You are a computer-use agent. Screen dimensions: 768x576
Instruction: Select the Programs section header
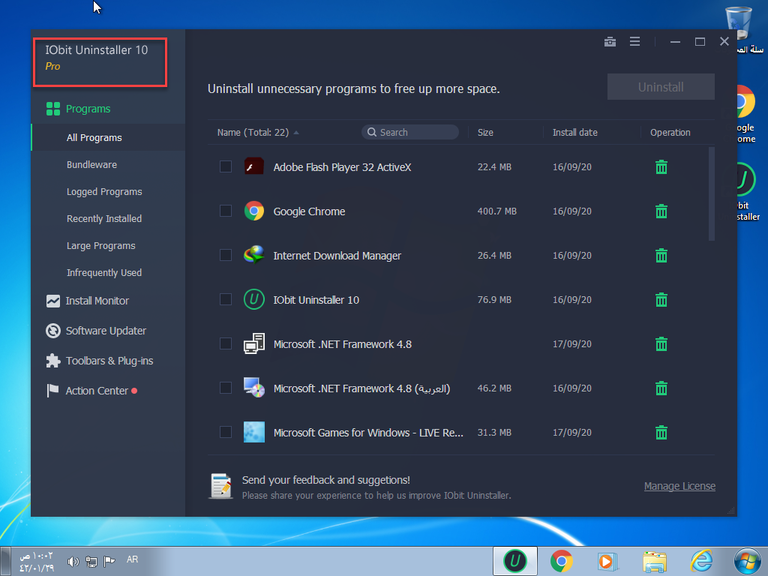click(78, 109)
